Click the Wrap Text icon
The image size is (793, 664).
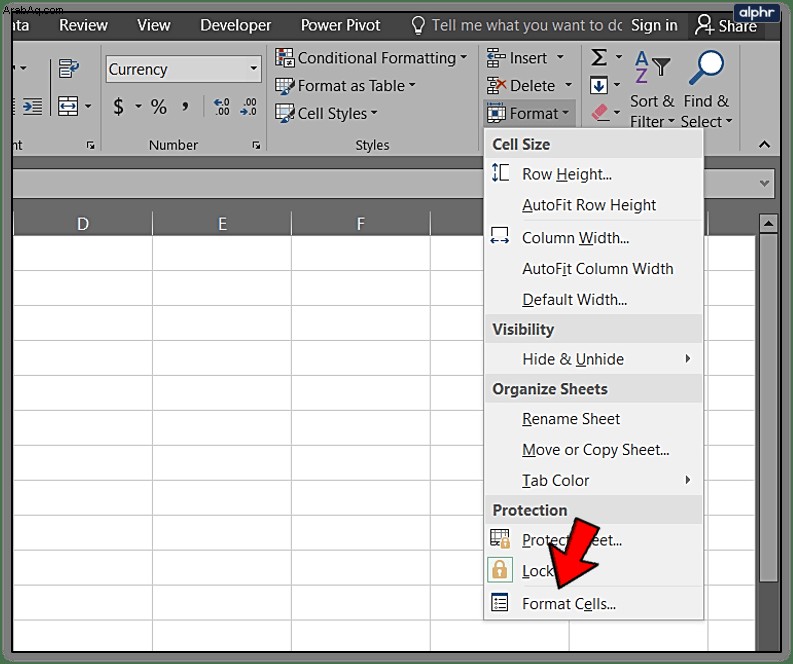pyautogui.click(x=68, y=69)
